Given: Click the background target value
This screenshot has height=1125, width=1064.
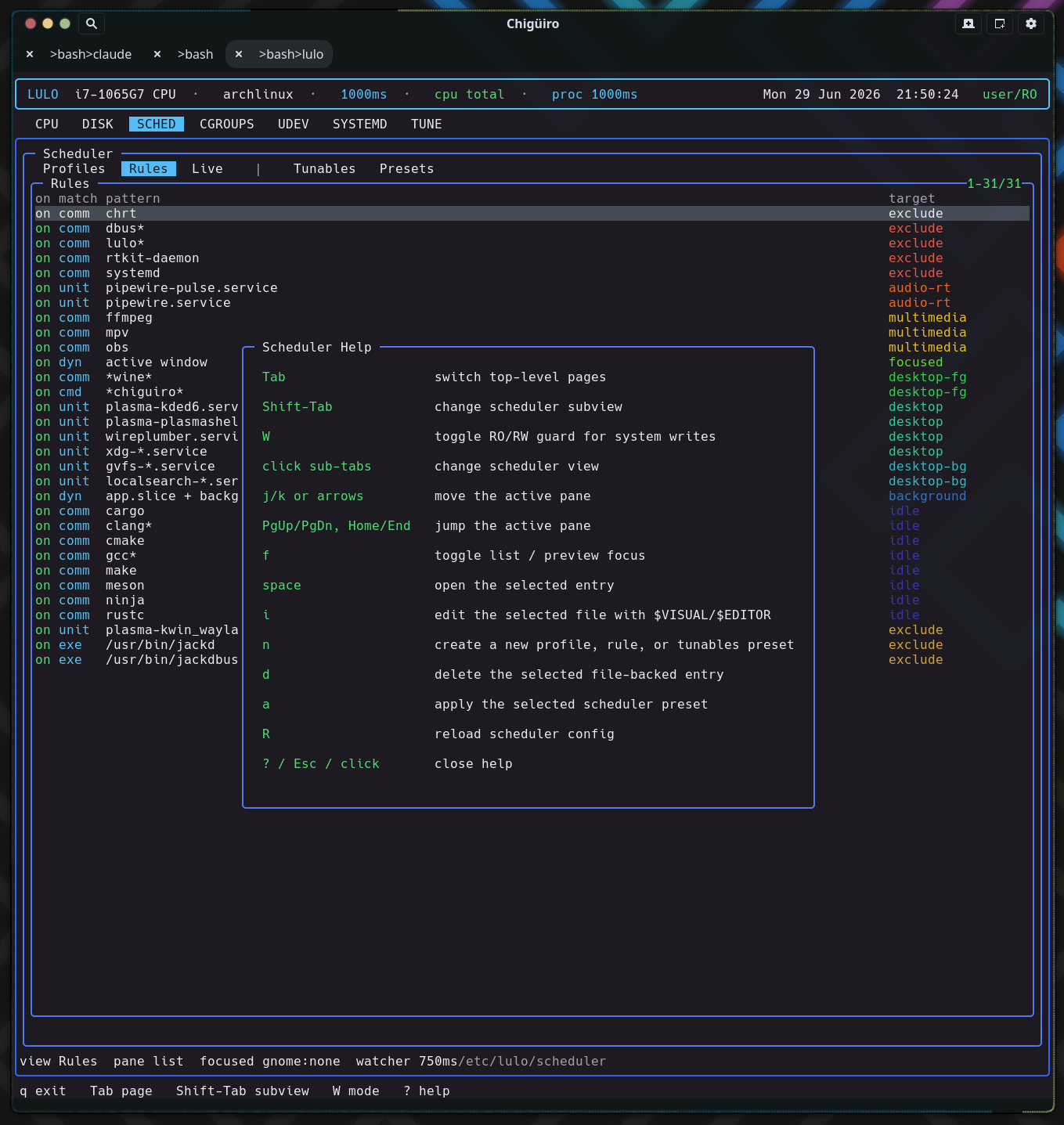Looking at the screenshot, I should [x=928, y=496].
